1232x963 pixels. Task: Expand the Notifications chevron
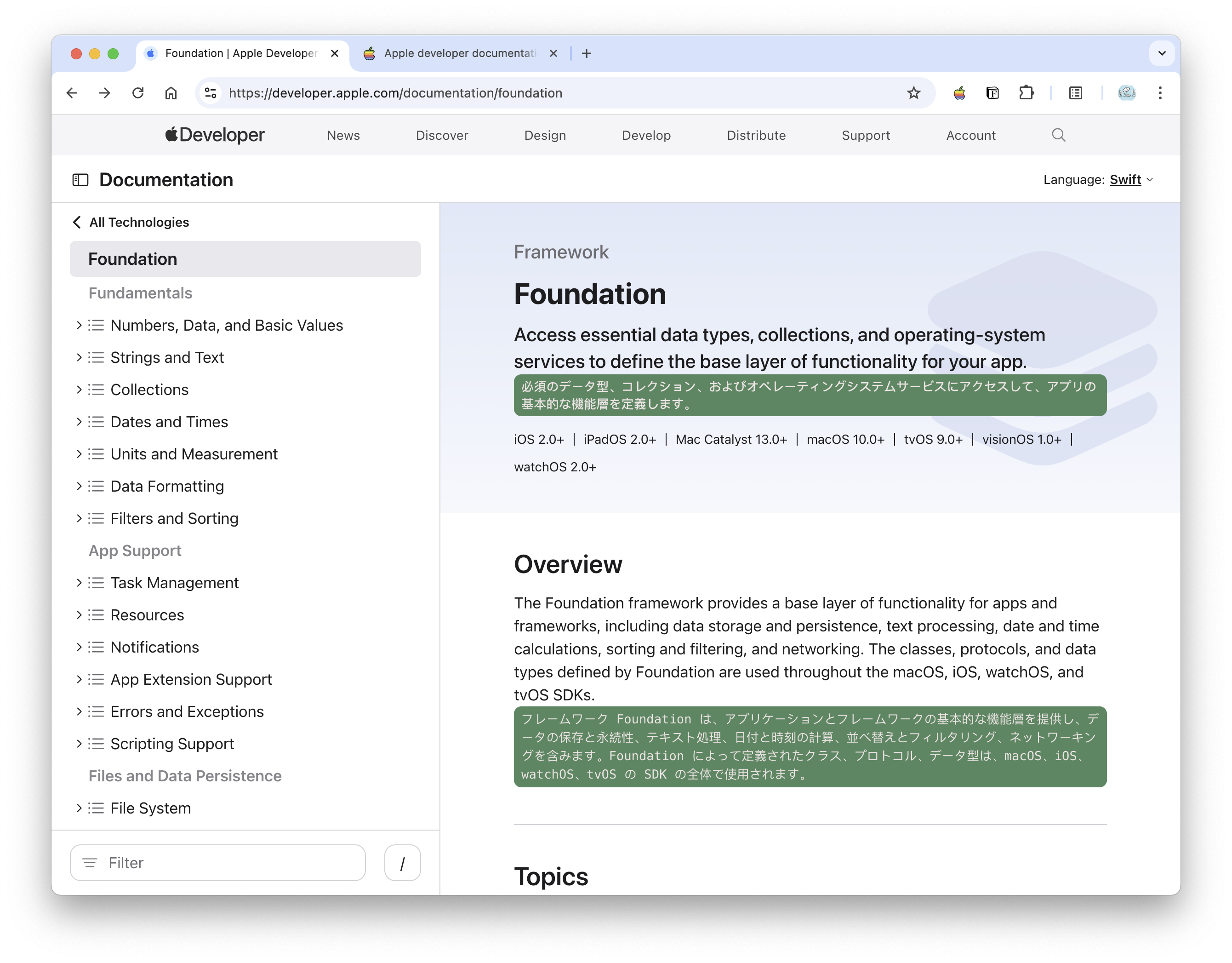coord(79,647)
